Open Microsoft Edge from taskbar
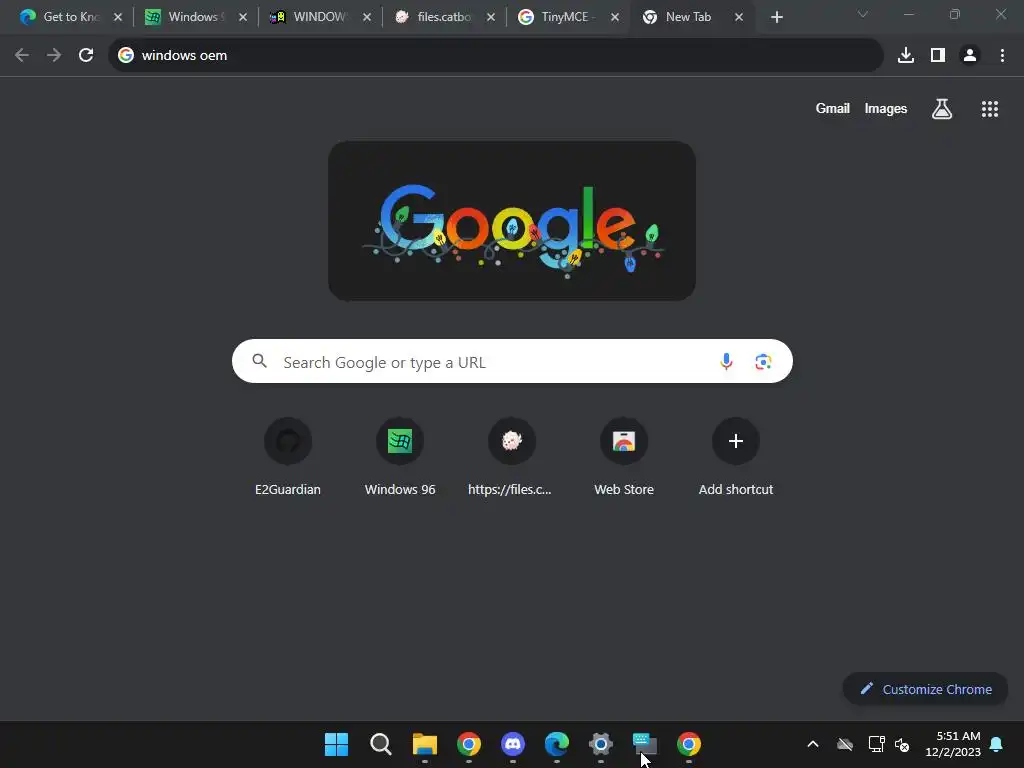This screenshot has width=1024, height=768. click(556, 744)
